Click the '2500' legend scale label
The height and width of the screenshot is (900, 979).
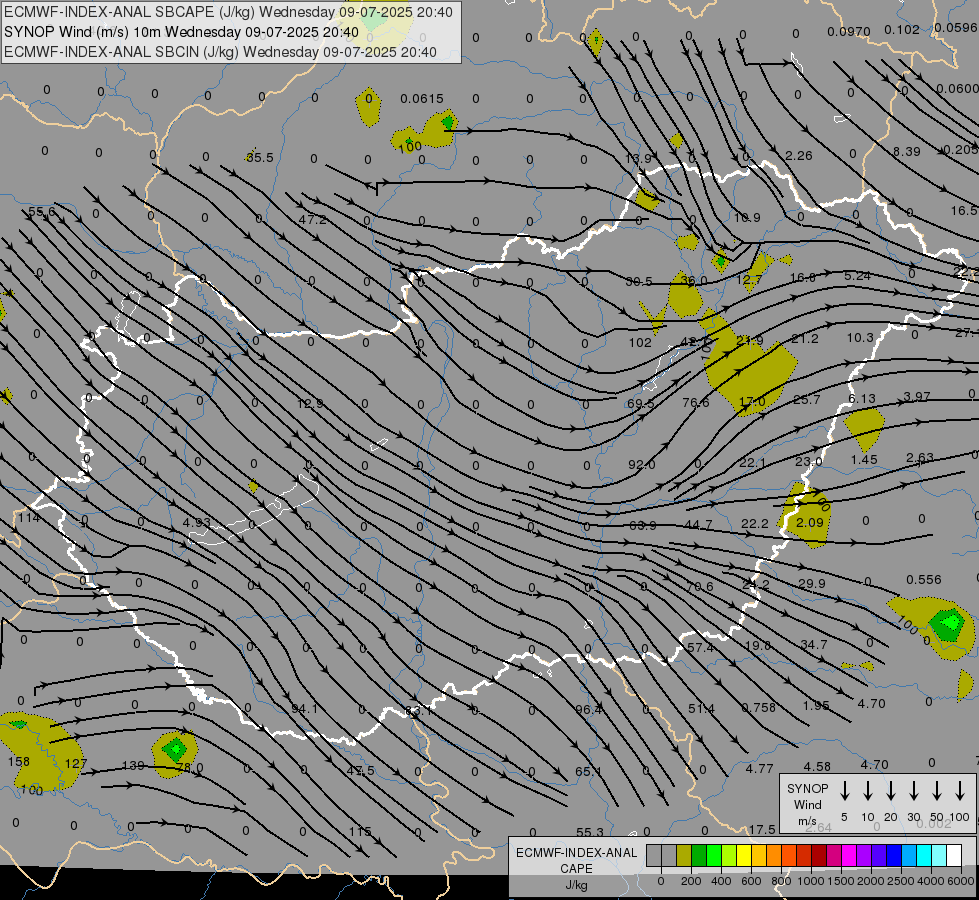pos(901,881)
